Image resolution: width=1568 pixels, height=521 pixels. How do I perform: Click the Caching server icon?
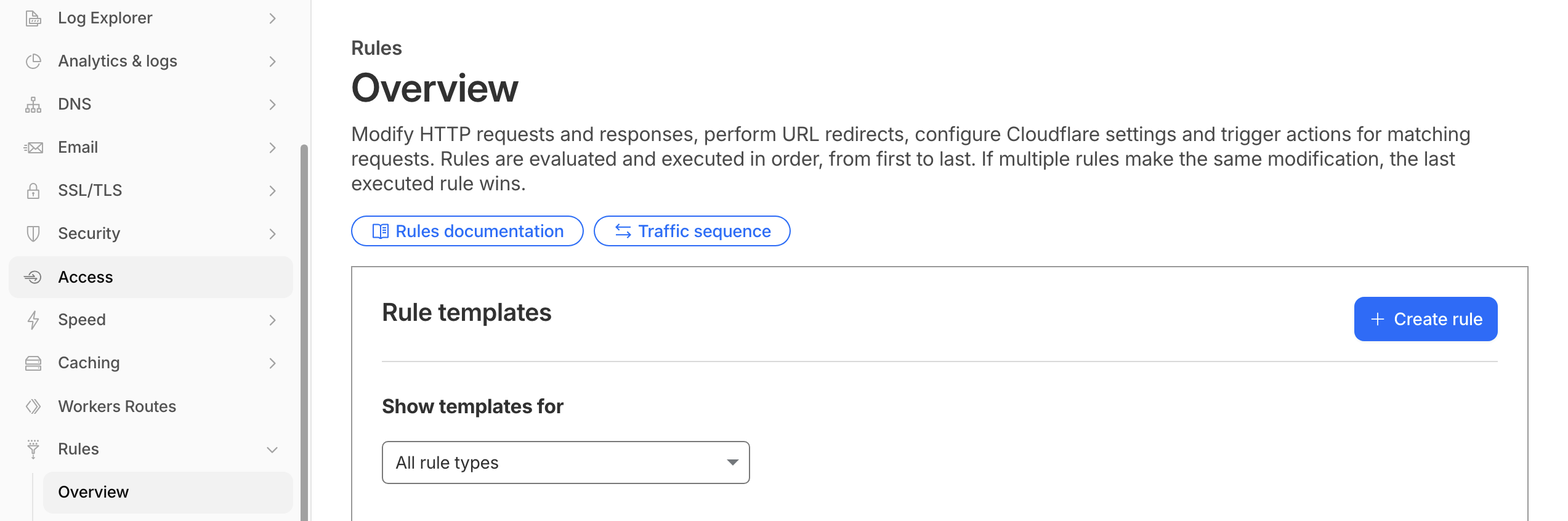coord(33,363)
